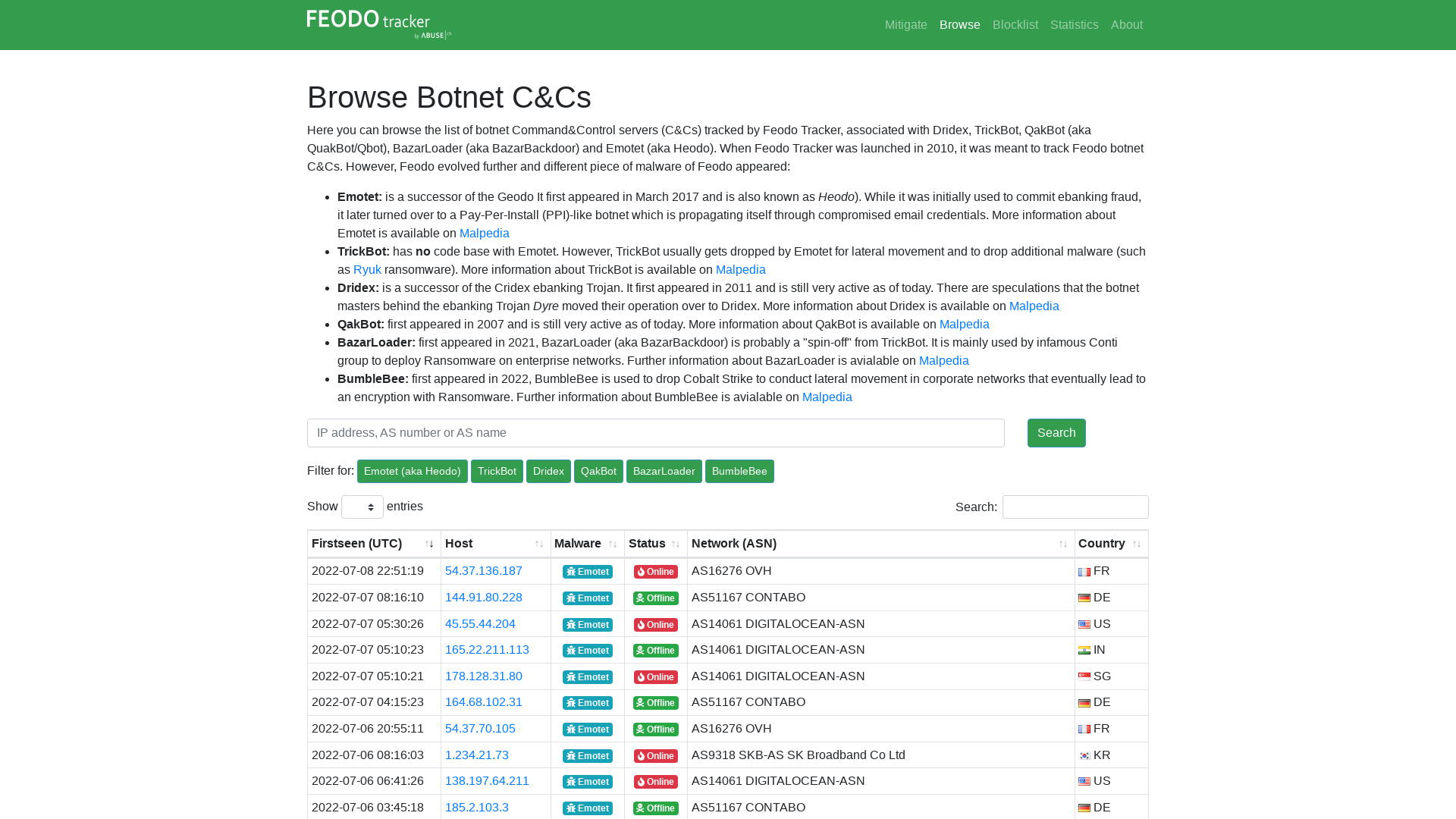Click Online badge for 138.197.64.211
This screenshot has width=1456, height=819.
click(656, 782)
